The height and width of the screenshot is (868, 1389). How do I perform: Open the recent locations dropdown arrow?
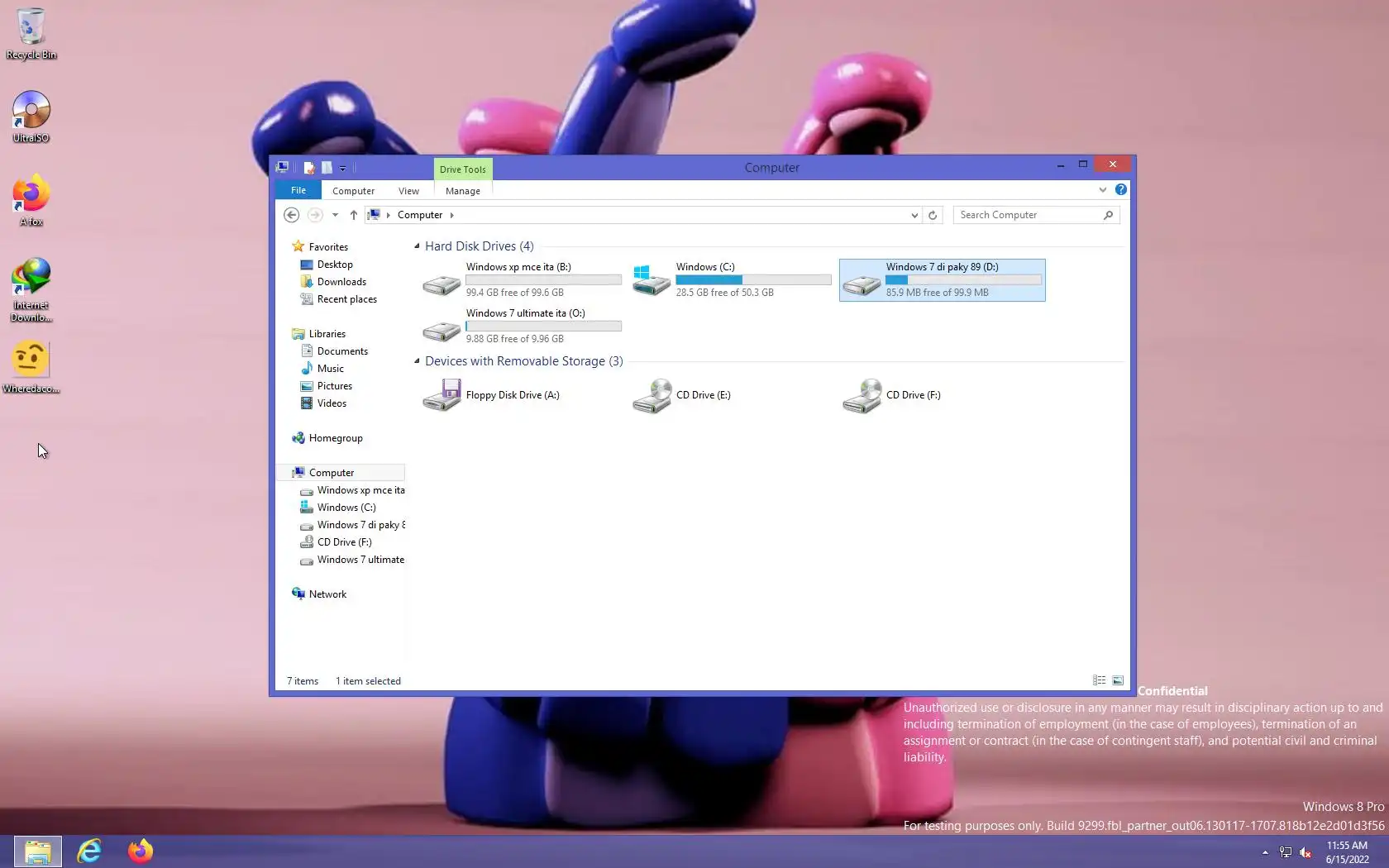click(335, 215)
